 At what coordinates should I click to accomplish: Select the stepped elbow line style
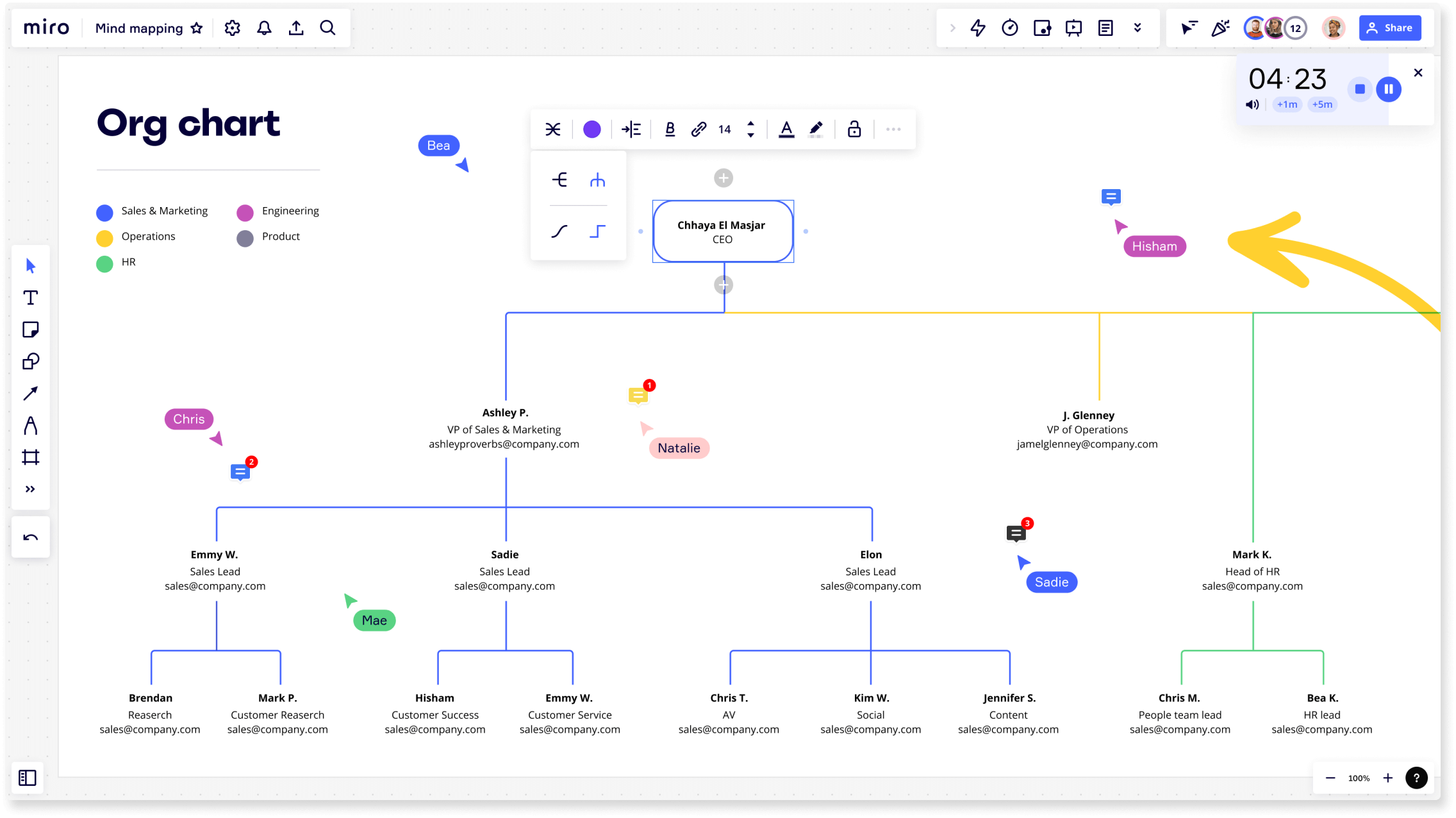[597, 231]
